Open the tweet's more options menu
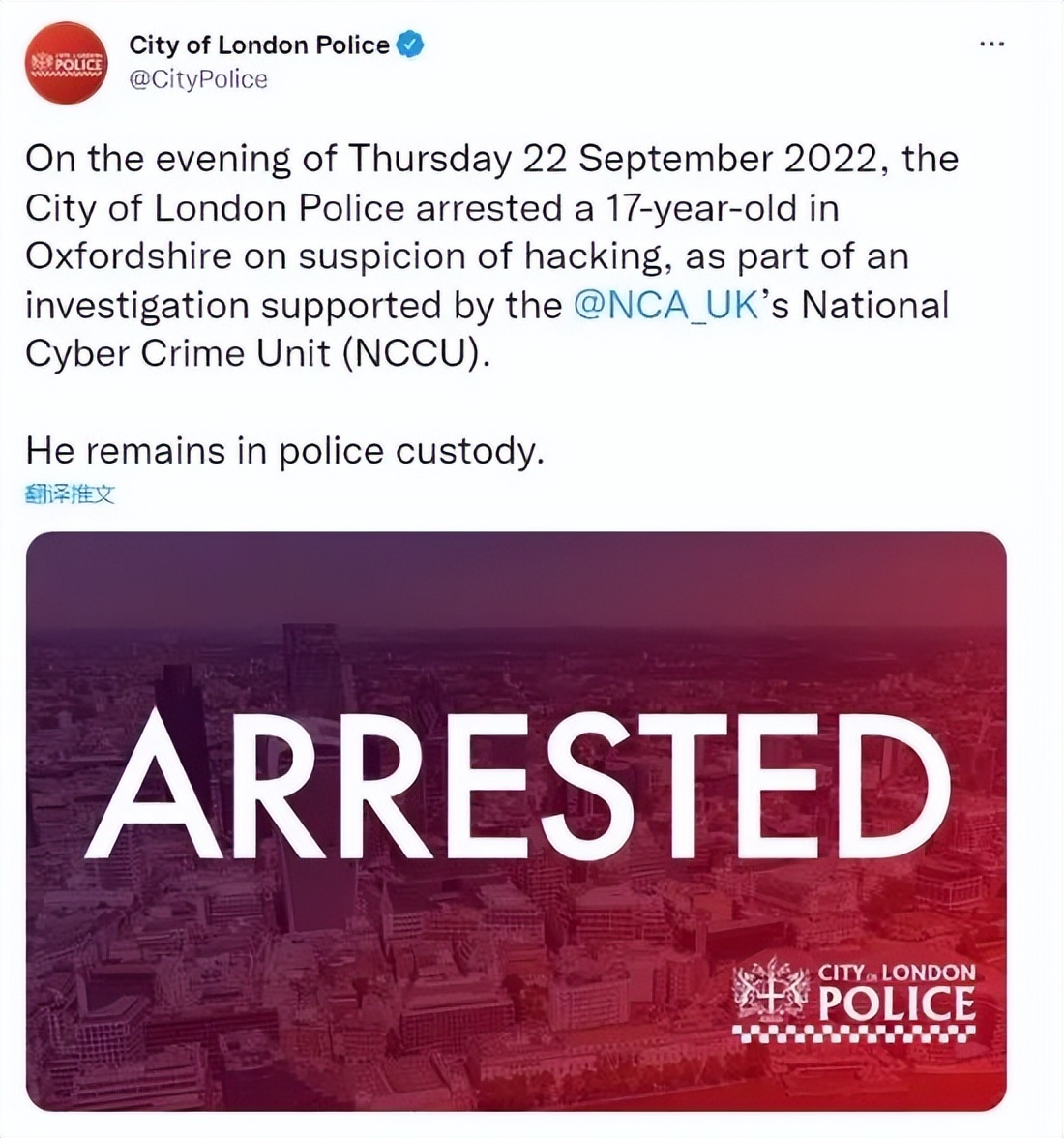This screenshot has width=1064, height=1138. pos(991,45)
